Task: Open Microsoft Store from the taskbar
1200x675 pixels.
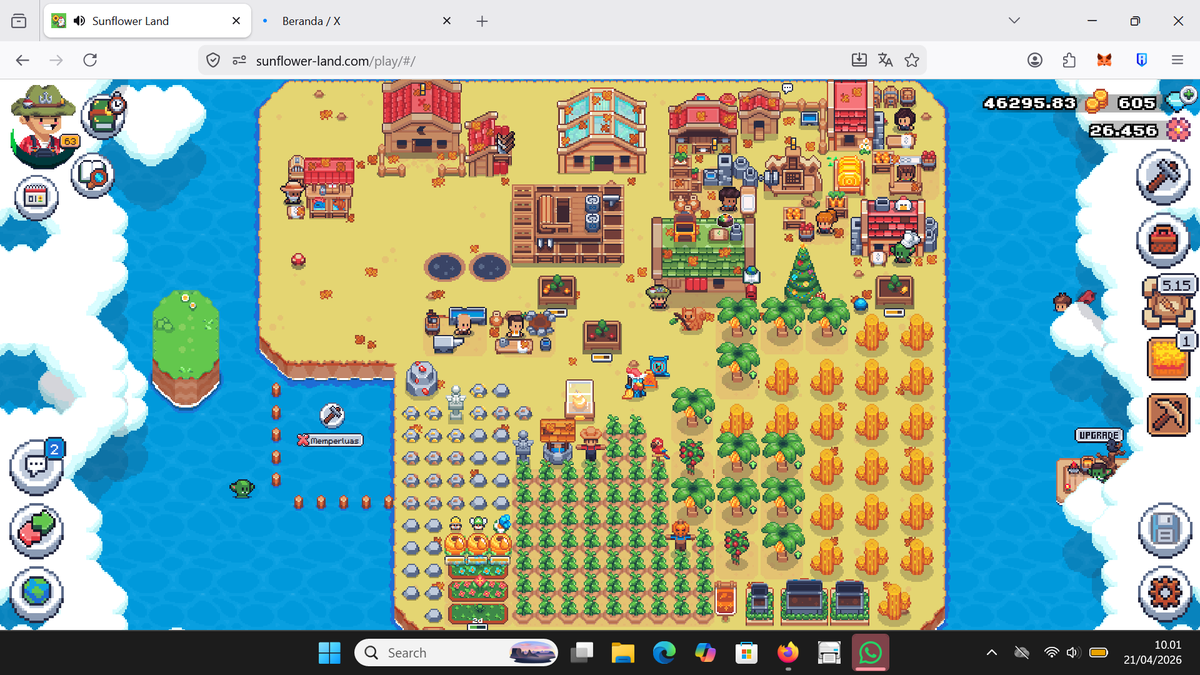Action: 747,653
